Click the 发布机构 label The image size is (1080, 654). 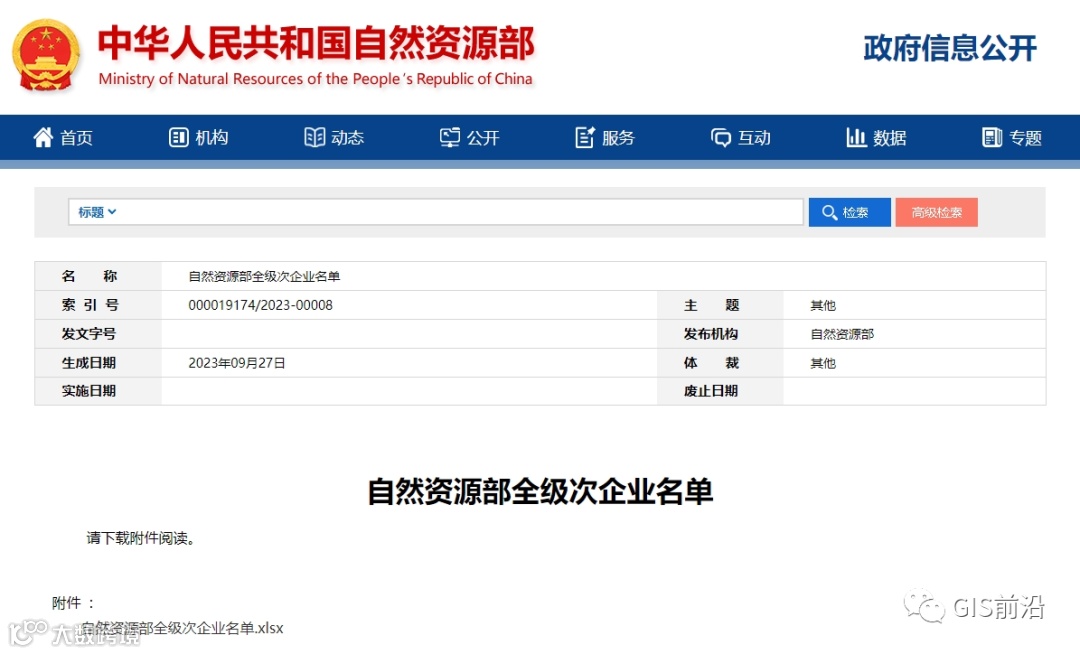click(x=711, y=334)
